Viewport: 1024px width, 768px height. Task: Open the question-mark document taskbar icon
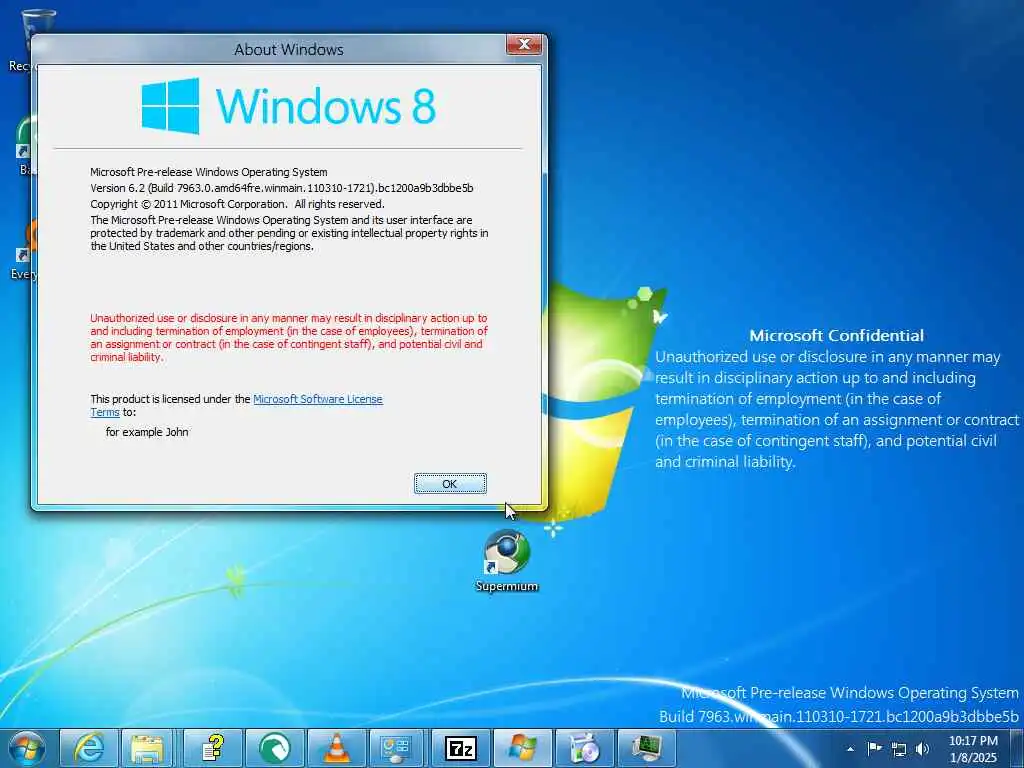213,748
